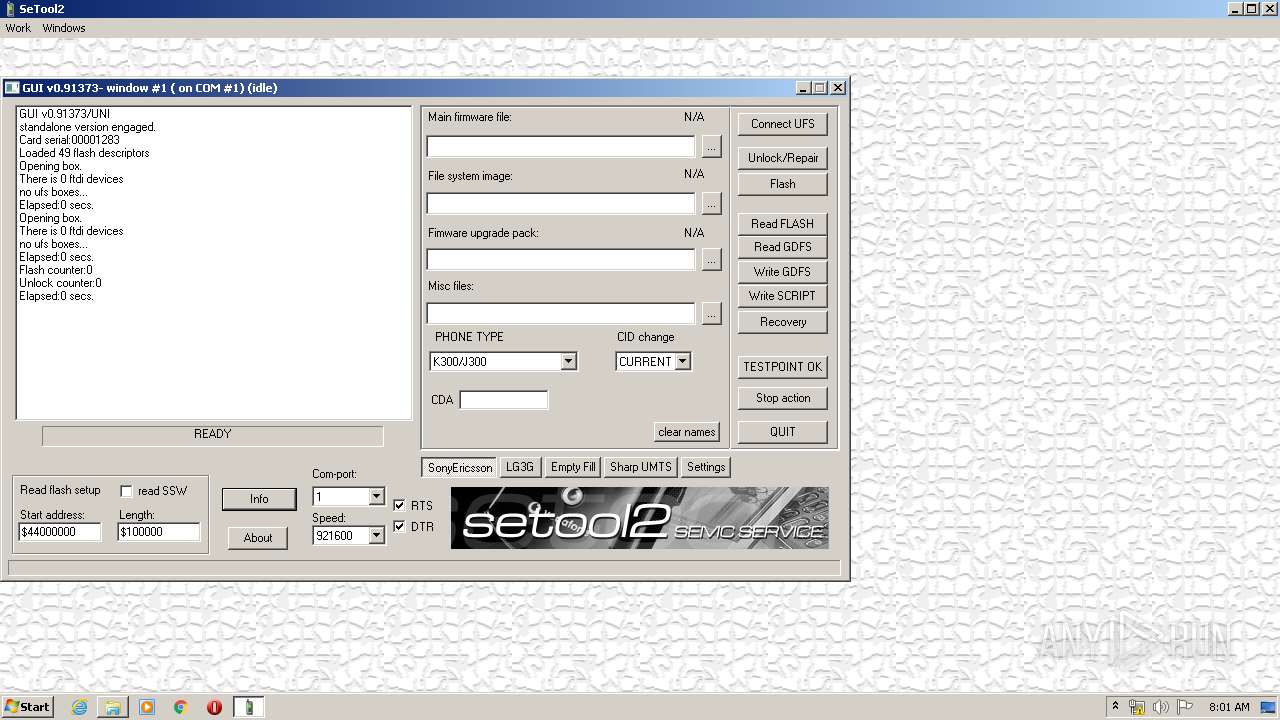Uncheck the RTS checkbox

pyautogui.click(x=399, y=505)
